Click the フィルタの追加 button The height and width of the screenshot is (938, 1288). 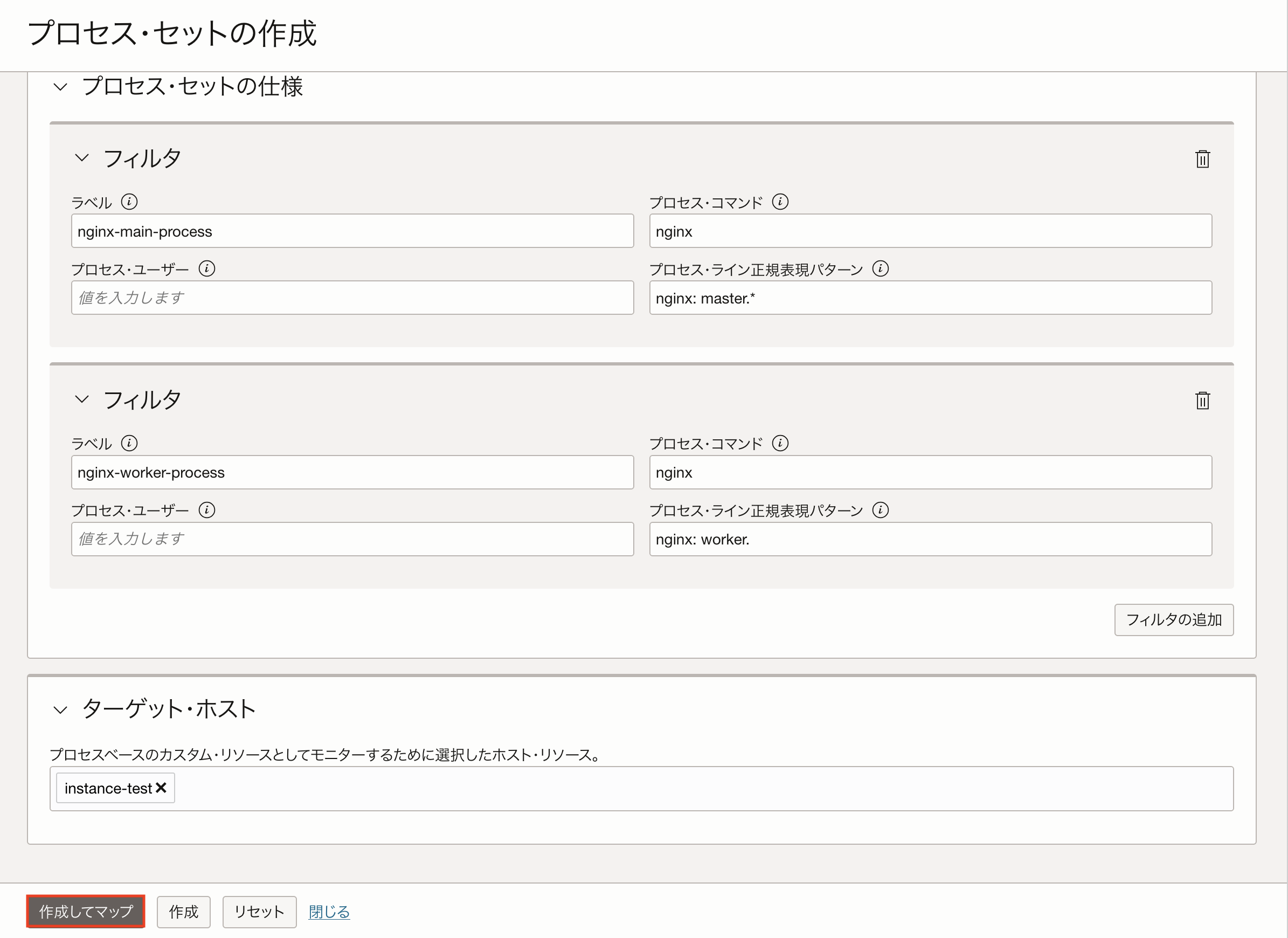click(x=1173, y=619)
